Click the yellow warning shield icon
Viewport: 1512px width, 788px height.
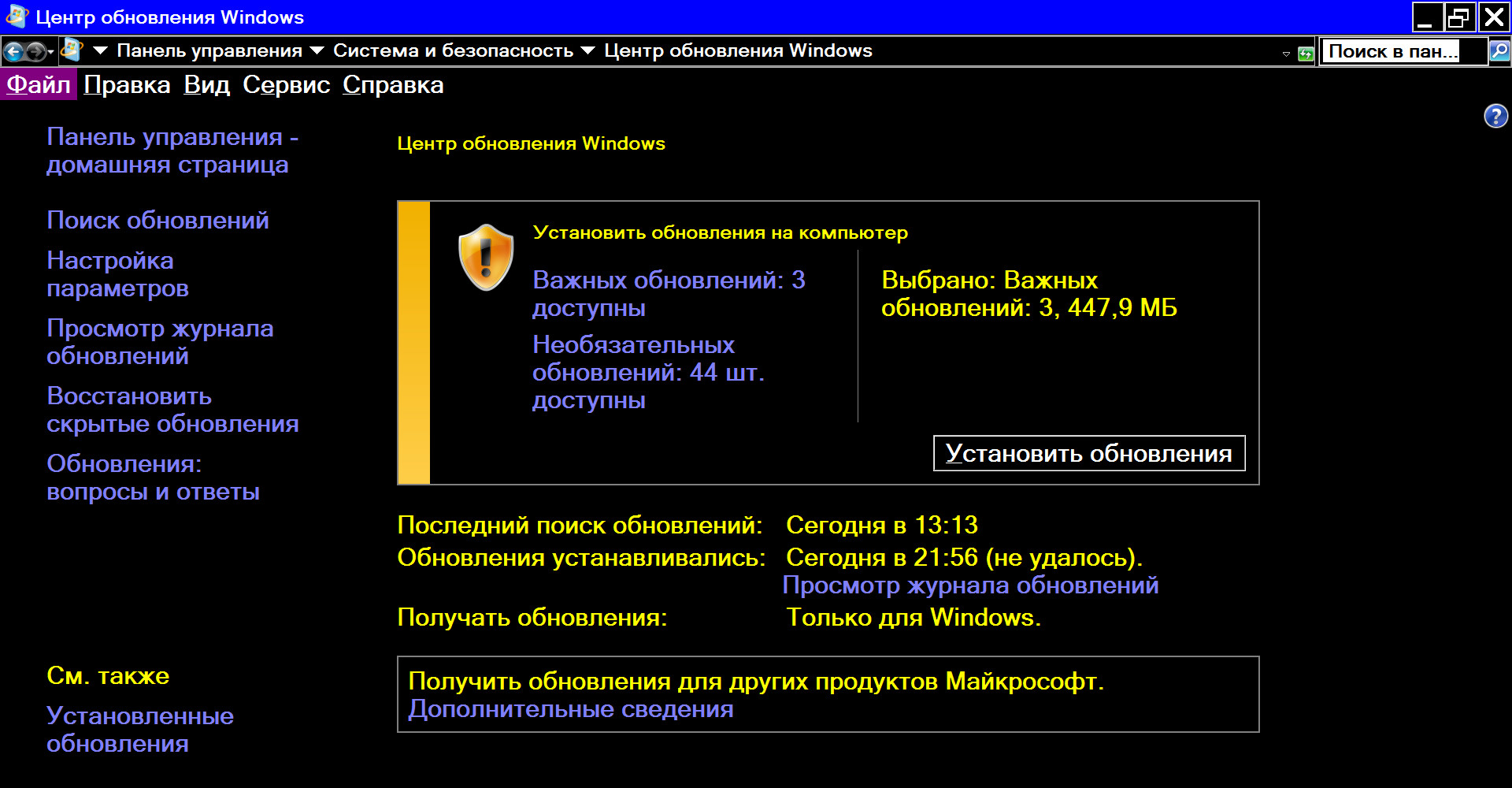486,257
